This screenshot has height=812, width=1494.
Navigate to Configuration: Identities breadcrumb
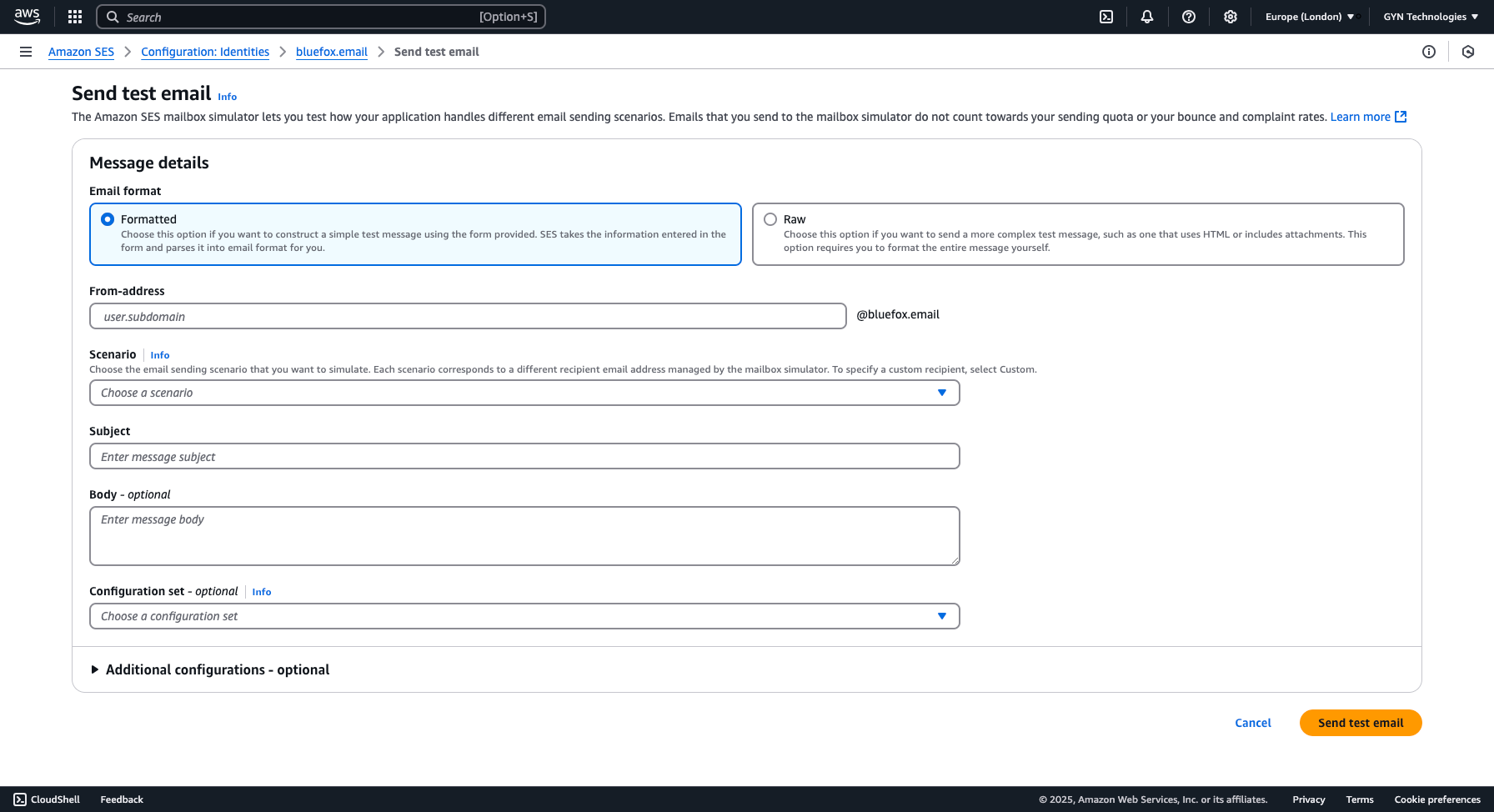pos(204,52)
